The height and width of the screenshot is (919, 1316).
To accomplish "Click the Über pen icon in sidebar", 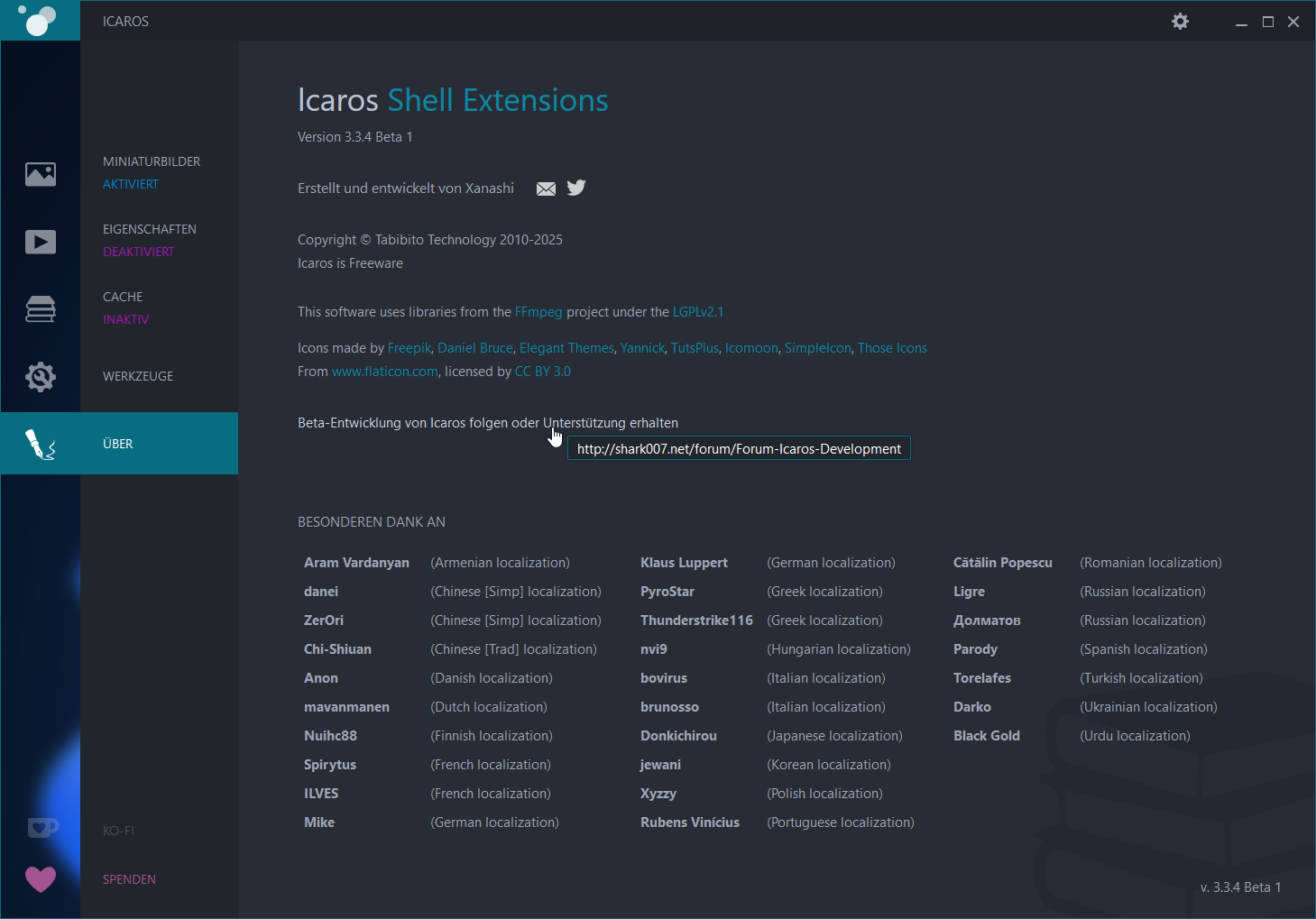I will (41, 444).
